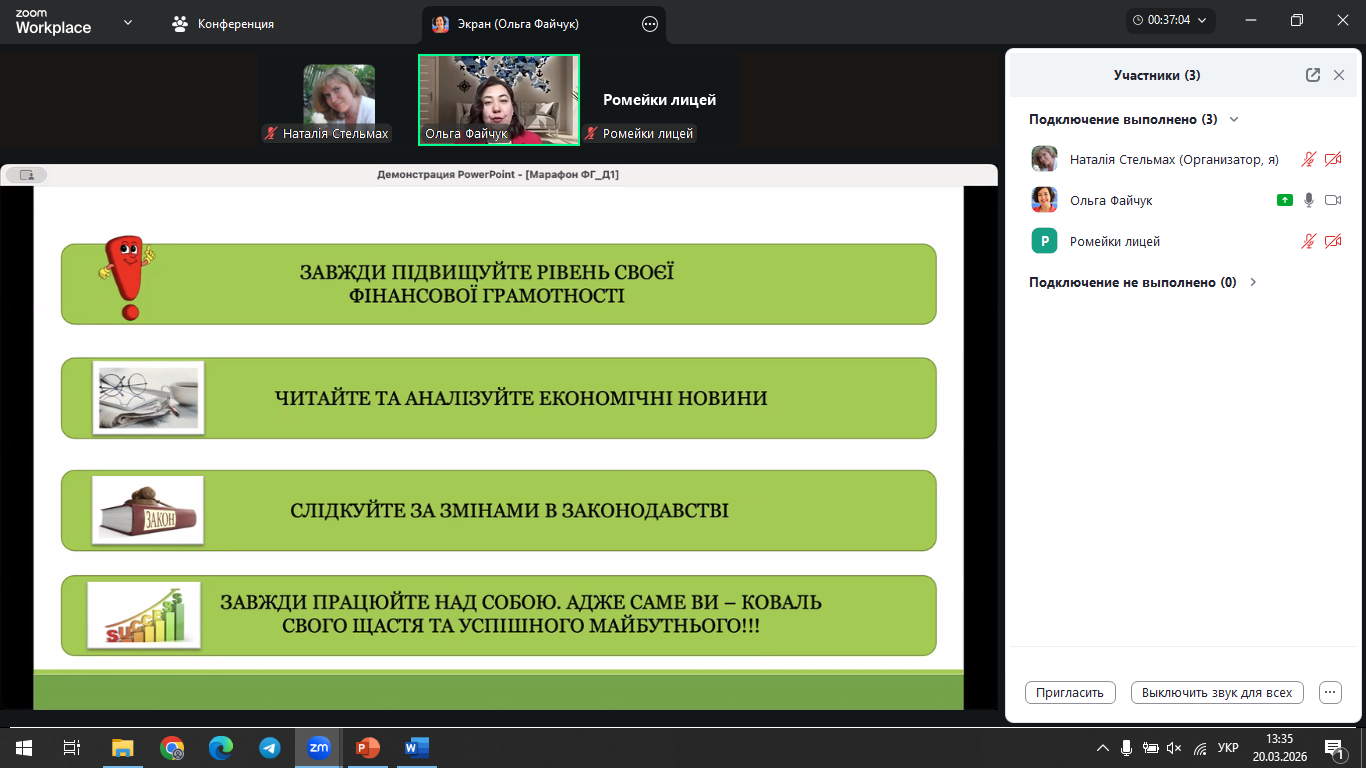Click the slide text СЛІДКУЙТЕ ЗА ЗМІНАМИ В ЗАКОНОДАВСТВІ
The height and width of the screenshot is (768, 1366).
(x=509, y=510)
